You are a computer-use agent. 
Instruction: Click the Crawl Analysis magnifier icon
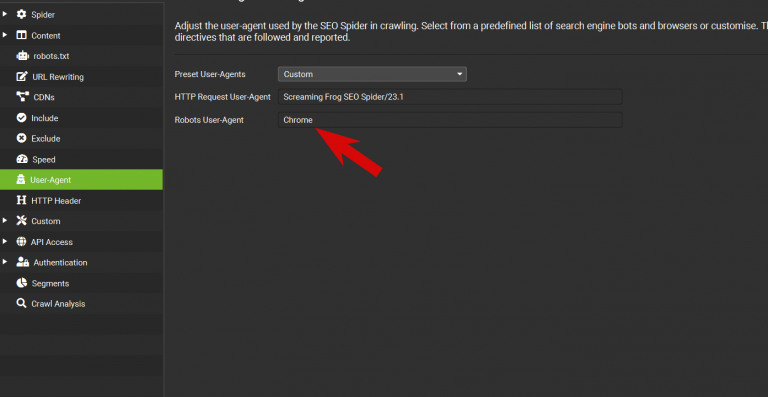(21, 304)
